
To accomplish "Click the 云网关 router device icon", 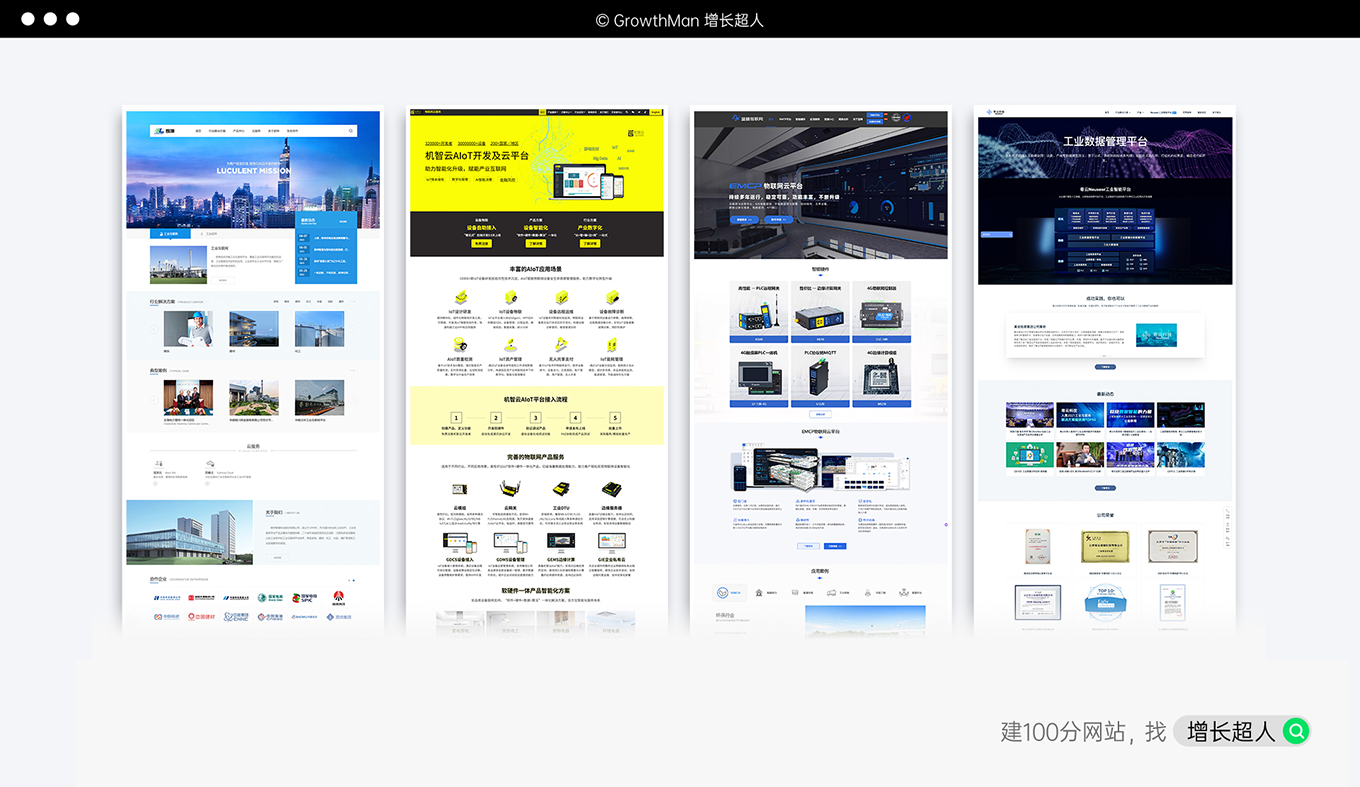I will (x=512, y=488).
